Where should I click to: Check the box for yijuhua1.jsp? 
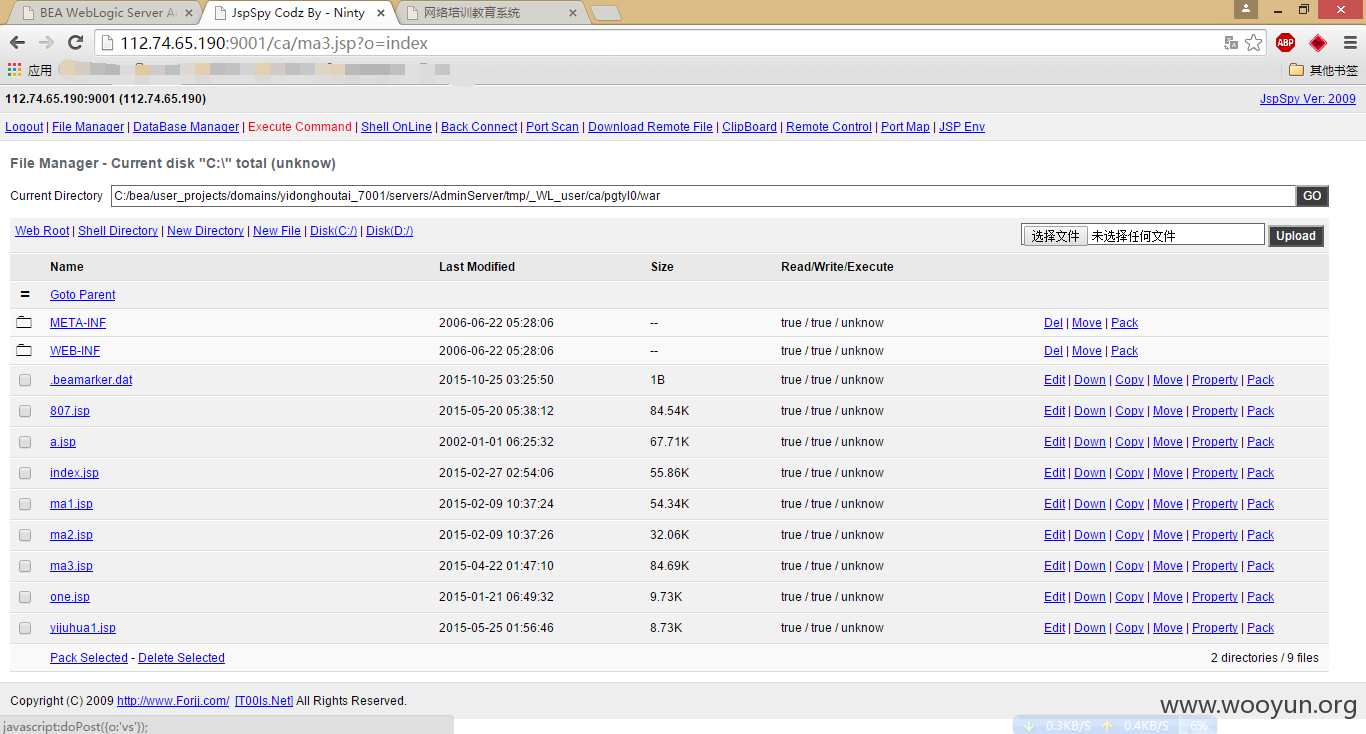[25, 628]
